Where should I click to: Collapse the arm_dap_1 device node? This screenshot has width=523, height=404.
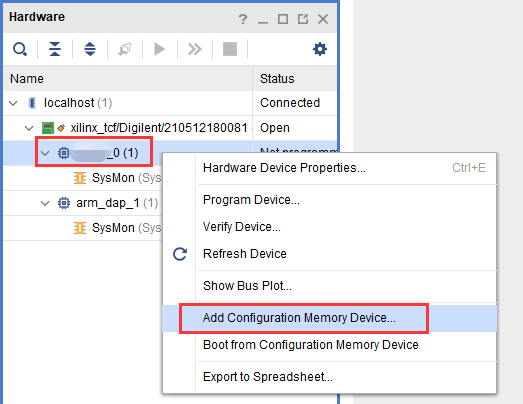[x=45, y=203]
